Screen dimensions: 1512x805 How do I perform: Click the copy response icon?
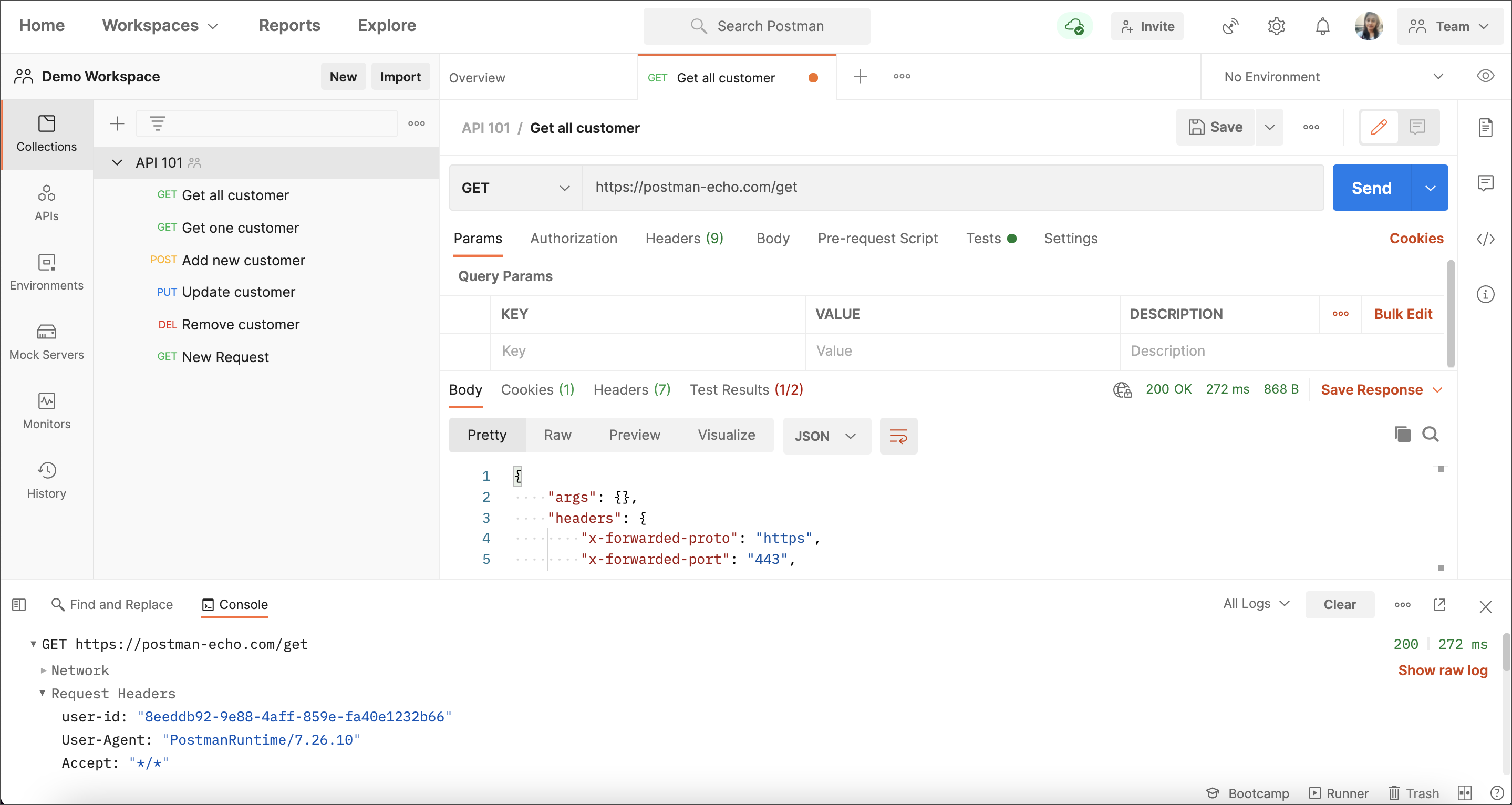pos(1402,435)
